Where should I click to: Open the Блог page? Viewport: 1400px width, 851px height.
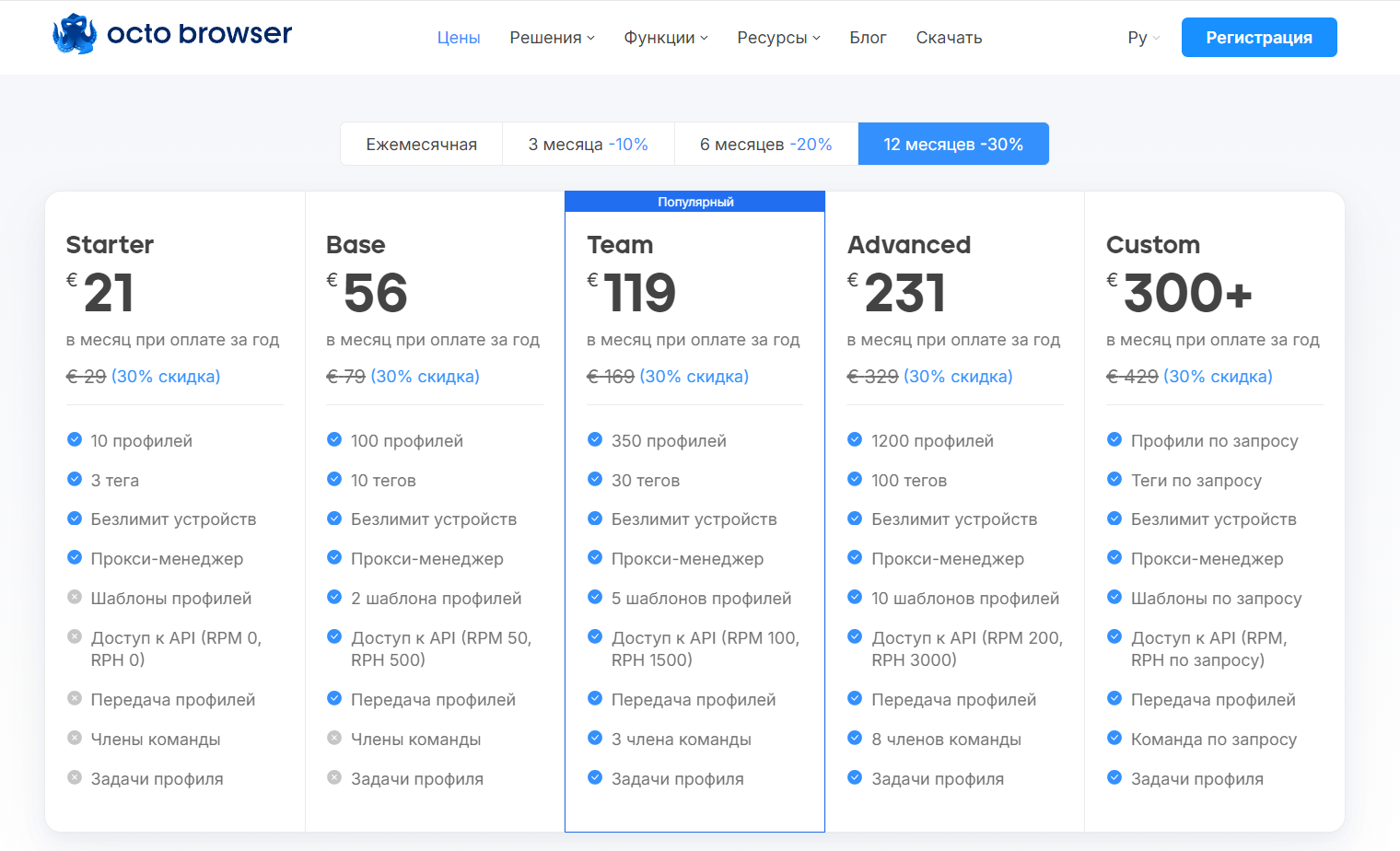(x=868, y=38)
